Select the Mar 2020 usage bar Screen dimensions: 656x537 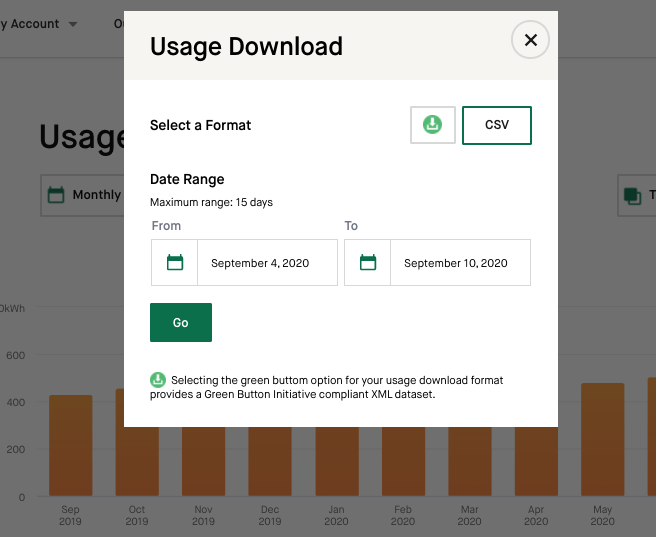[x=469, y=462]
